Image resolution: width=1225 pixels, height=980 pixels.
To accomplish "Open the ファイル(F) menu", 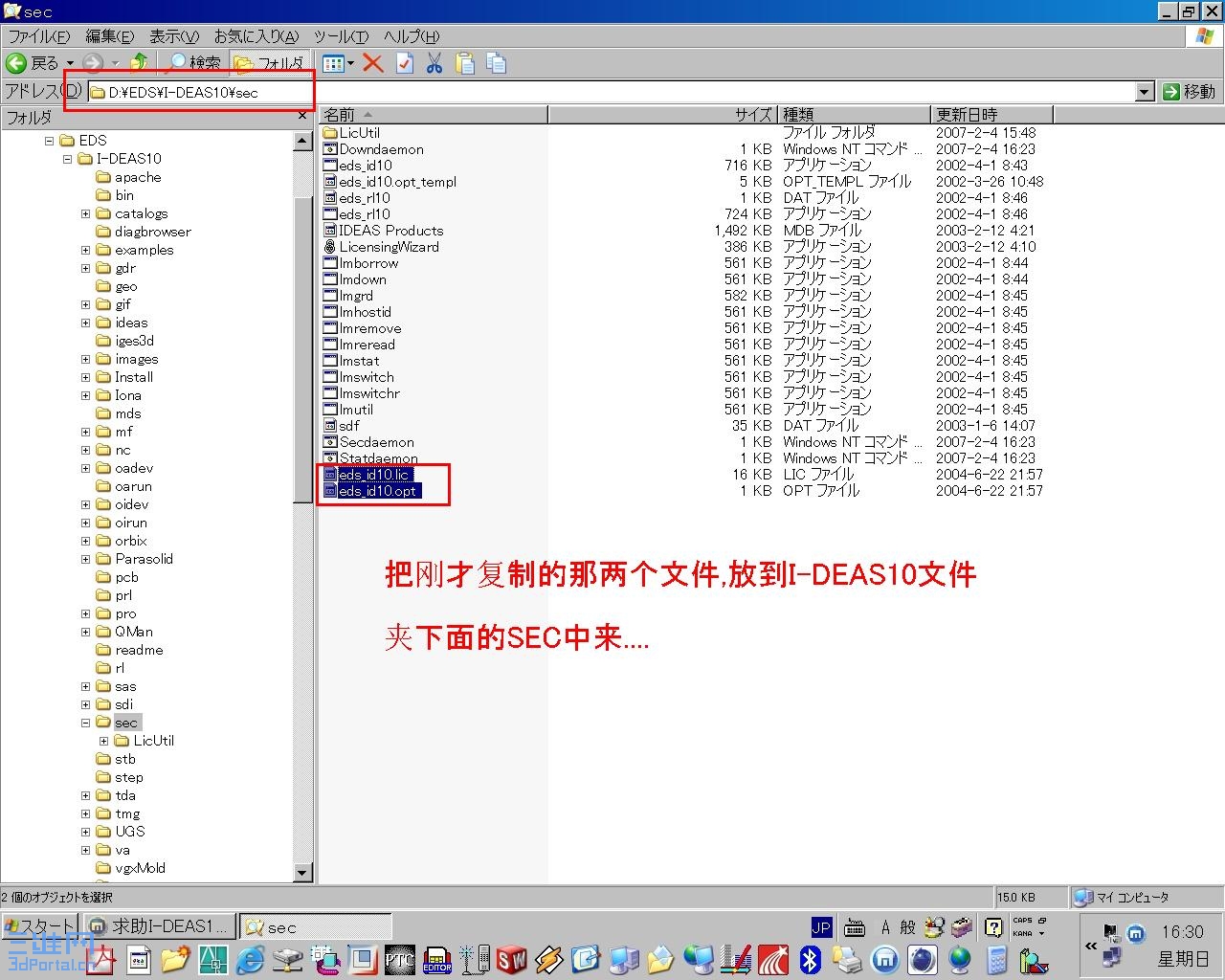I will tap(38, 36).
